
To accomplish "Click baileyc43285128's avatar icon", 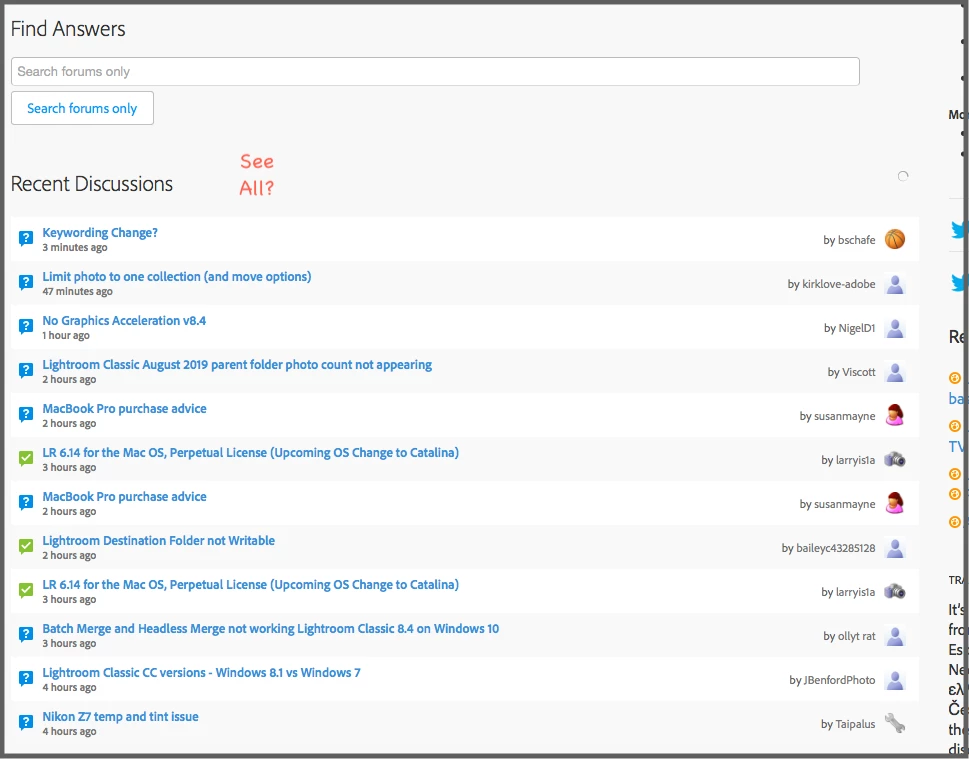I will tap(895, 548).
